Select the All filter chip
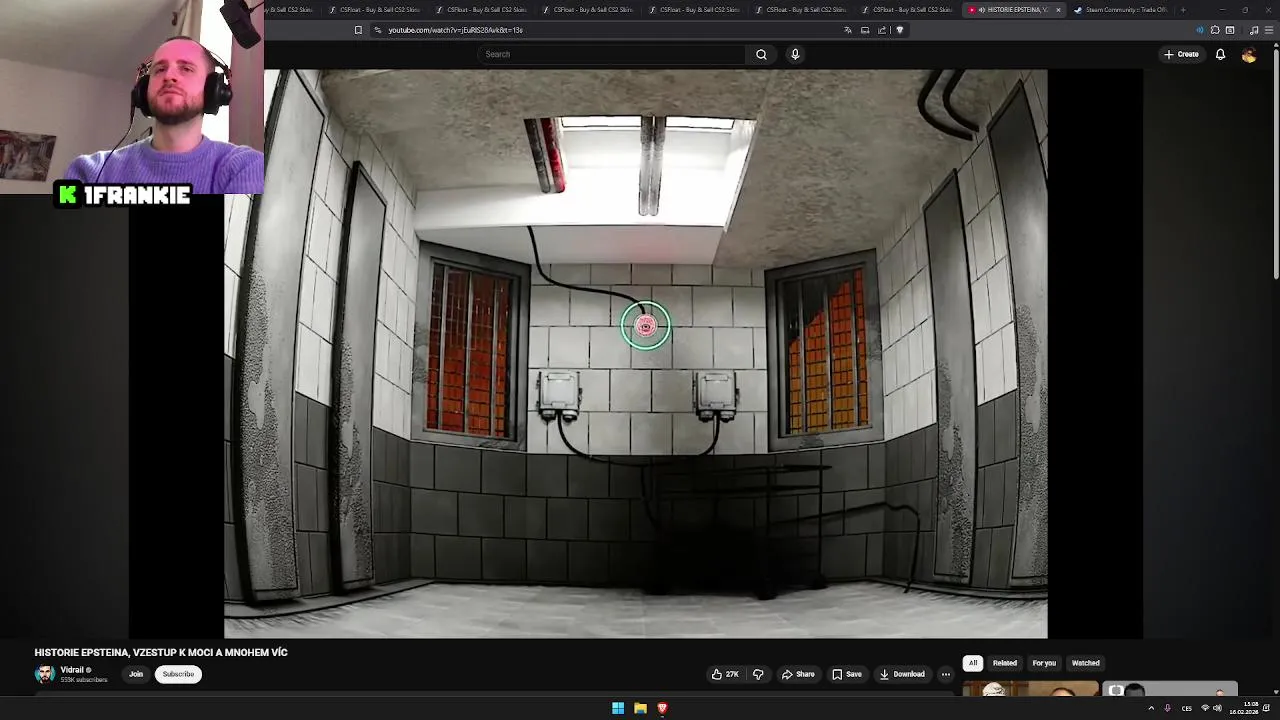Screen dimensions: 1280x720 tap(973, 663)
